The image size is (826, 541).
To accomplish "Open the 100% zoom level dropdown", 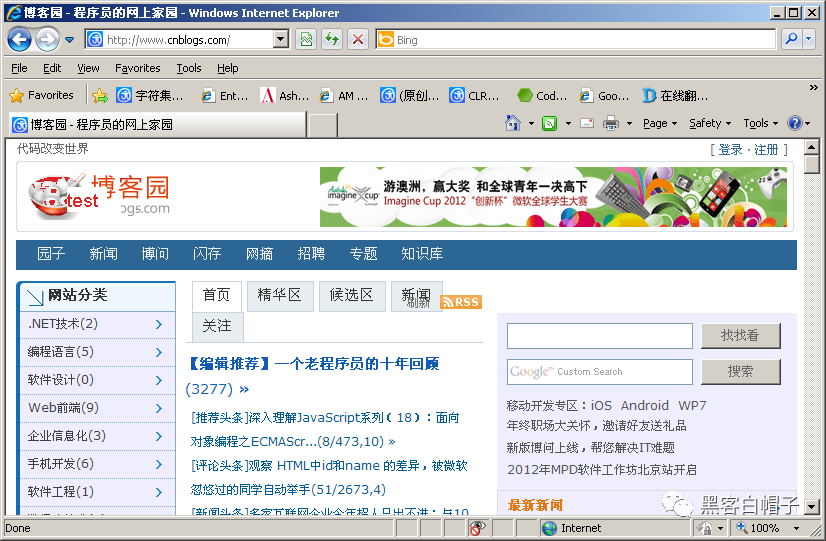I will tap(796, 528).
